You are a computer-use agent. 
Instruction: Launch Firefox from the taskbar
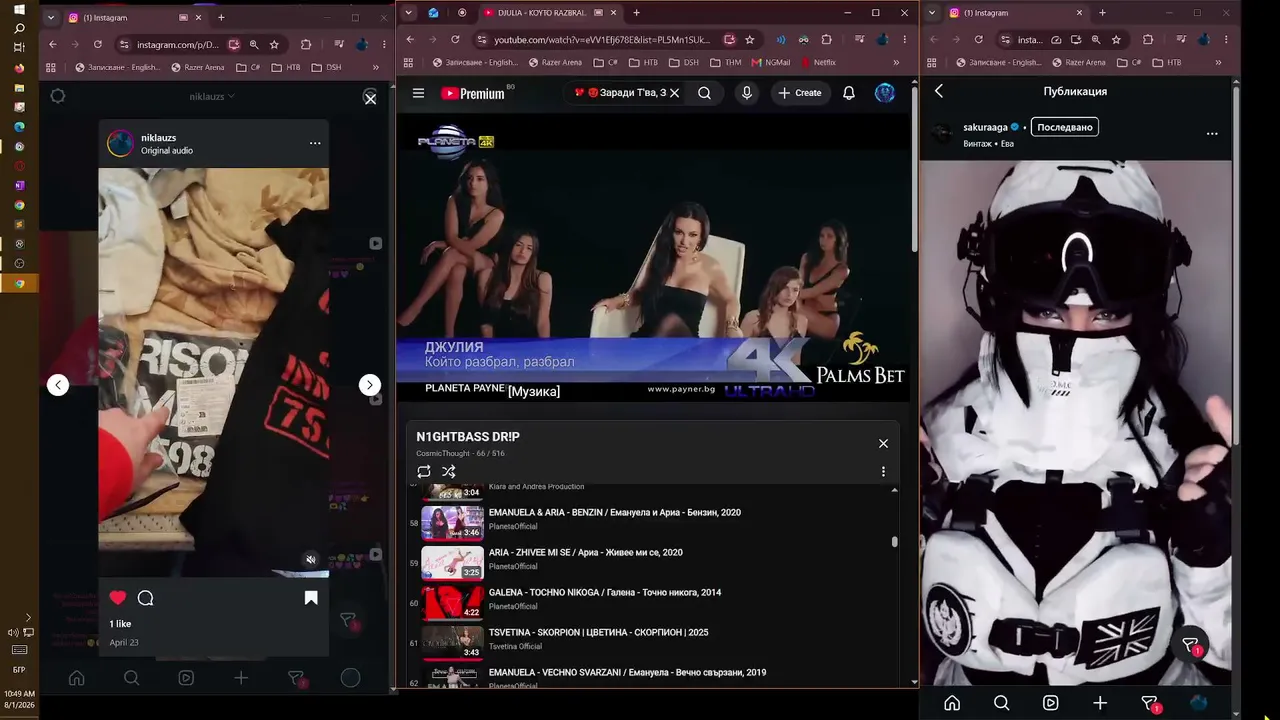click(x=19, y=68)
